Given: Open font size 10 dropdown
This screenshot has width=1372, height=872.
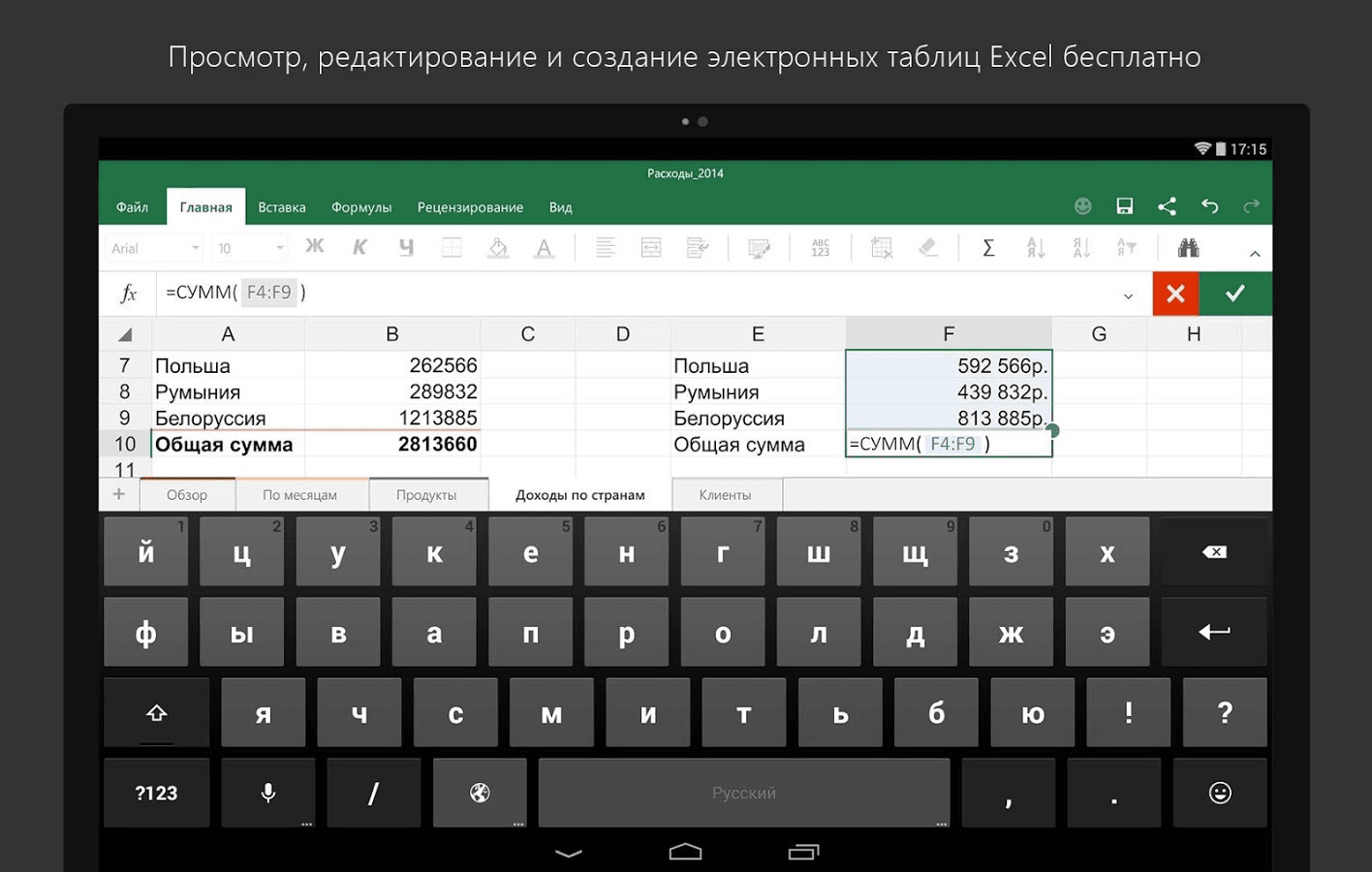Looking at the screenshot, I should click(x=250, y=248).
